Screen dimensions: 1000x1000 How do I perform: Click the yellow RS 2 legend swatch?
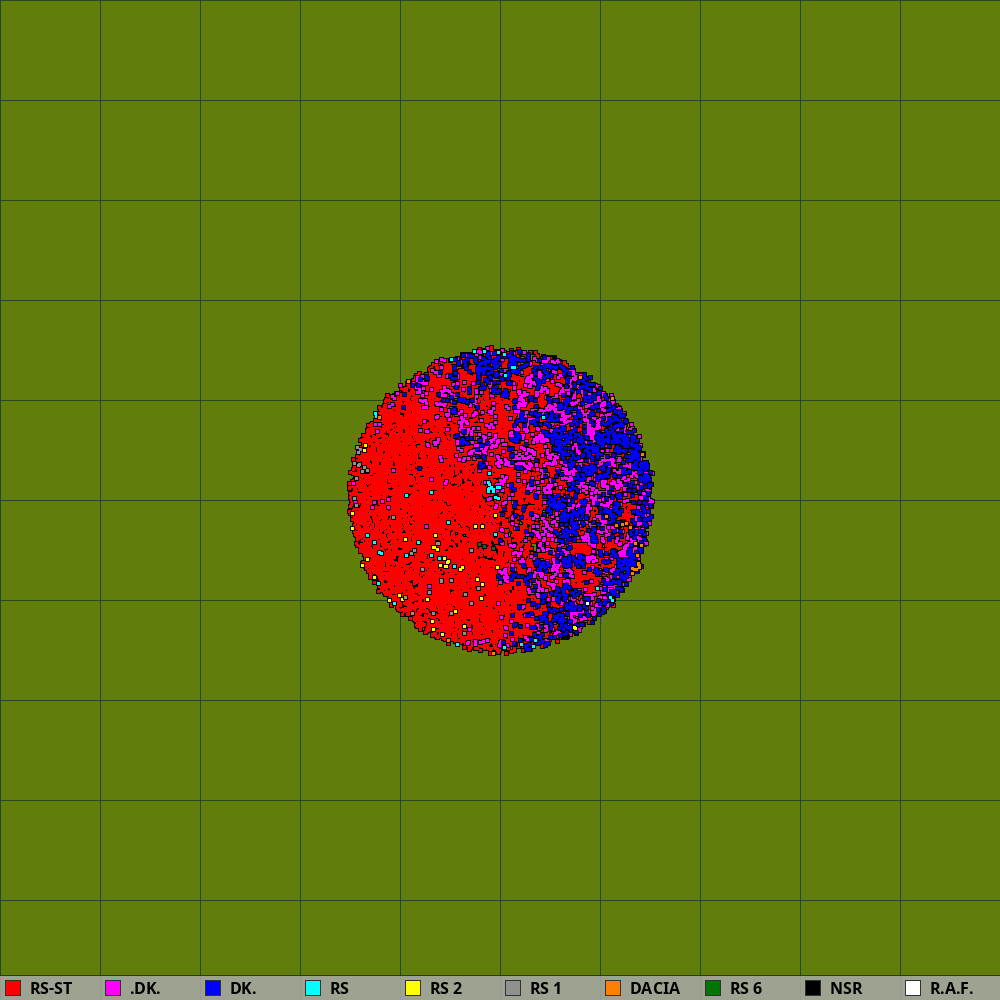(x=413, y=988)
